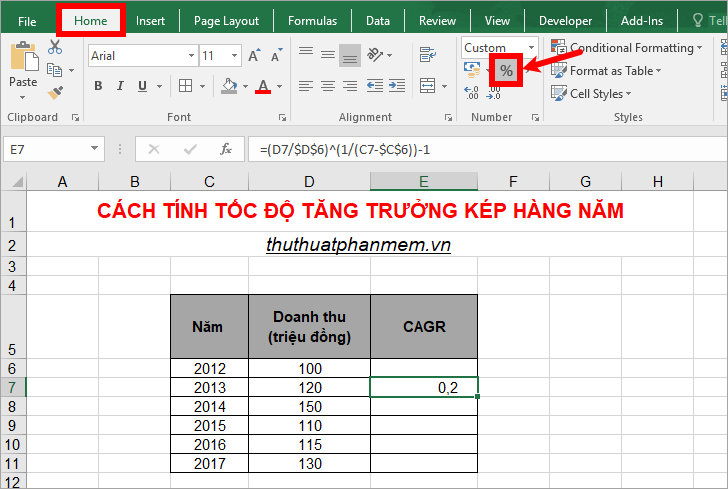
Task: Select cell with value 0,2
Action: point(424,387)
